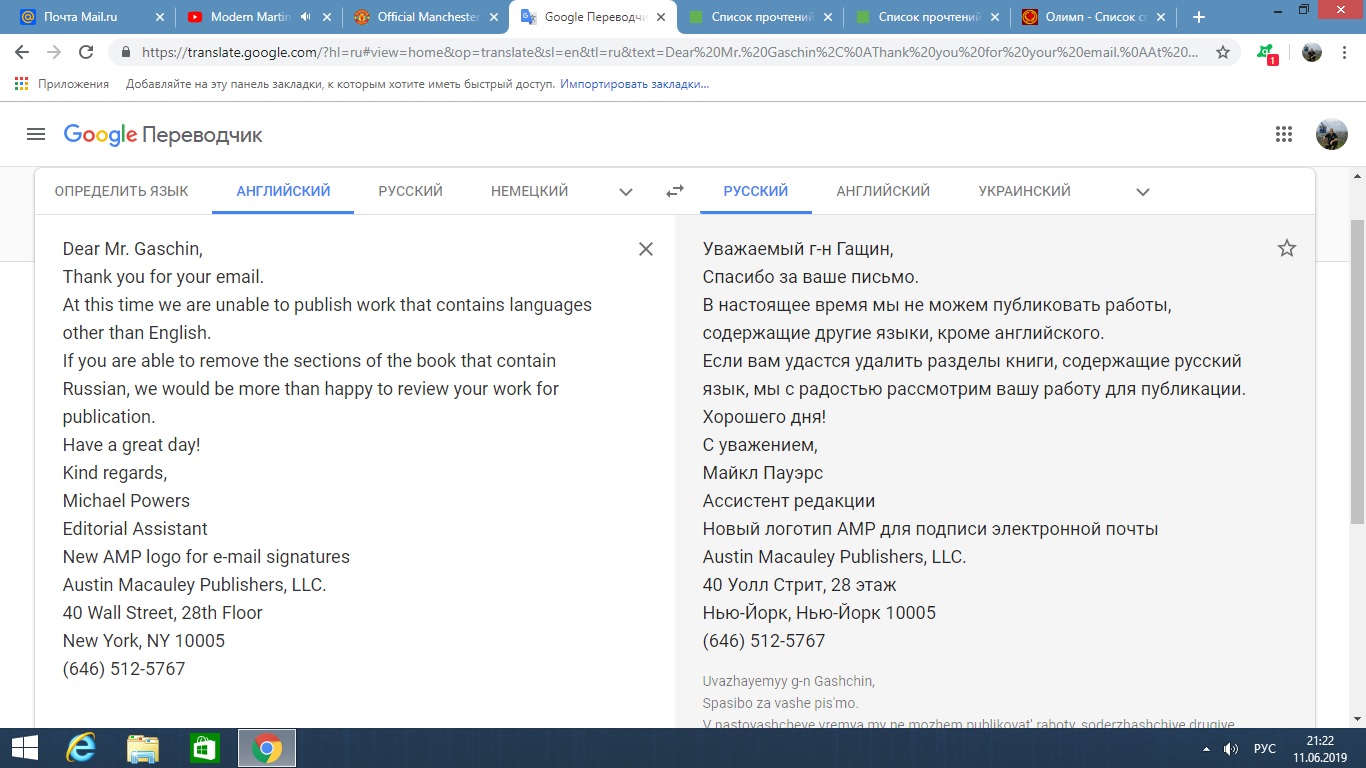Click transliteration 'Uvazhayemyy g-n Gashchin,'
This screenshot has width=1366, height=768.
tap(788, 681)
